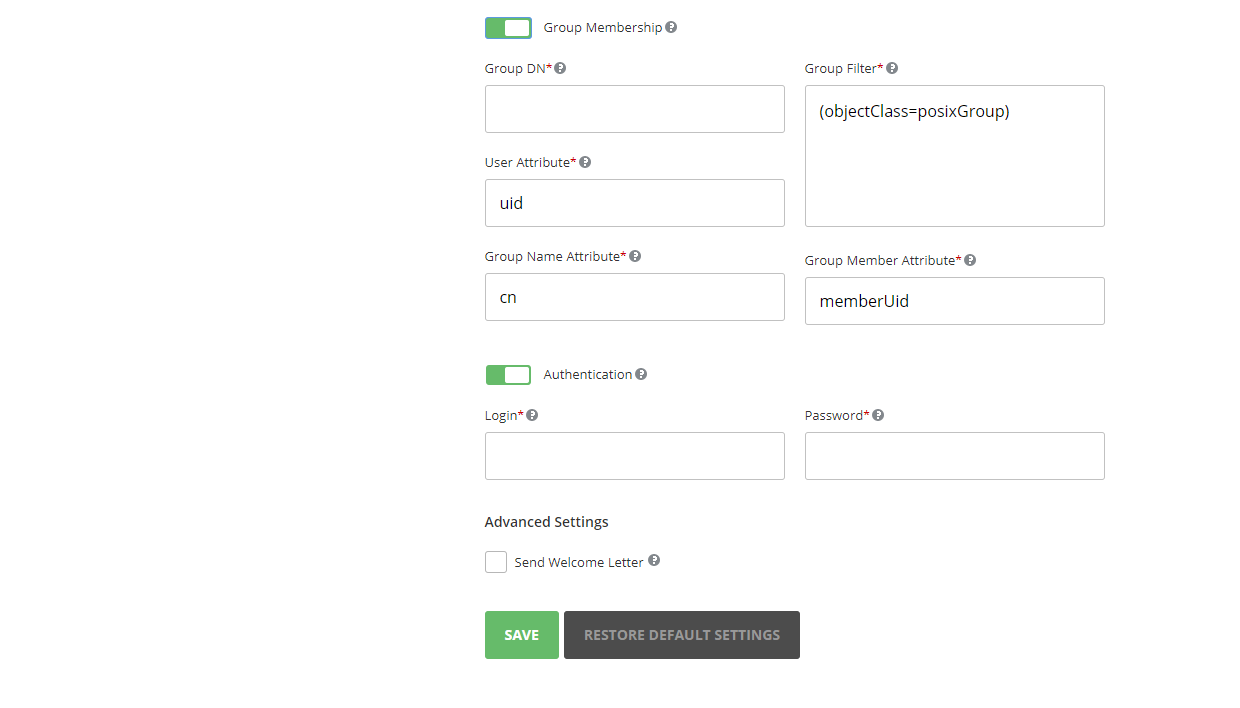Click the SAVE button
This screenshot has width=1240, height=708.
click(521, 634)
